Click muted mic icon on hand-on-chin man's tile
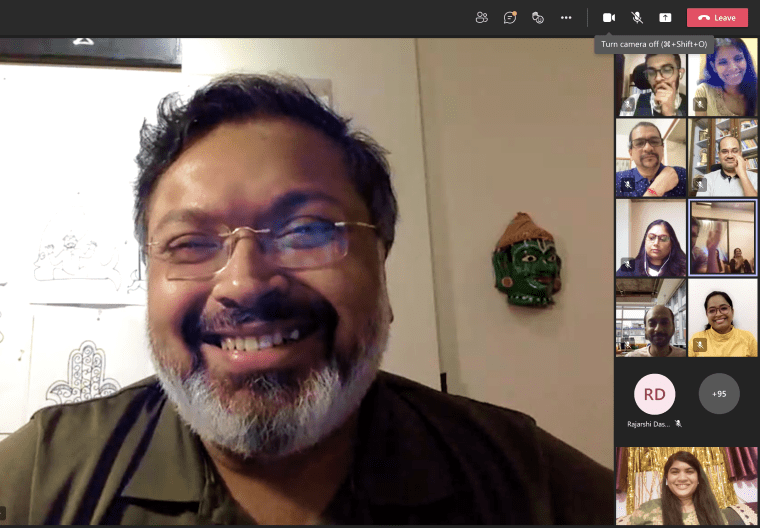The width and height of the screenshot is (760, 528). point(628,104)
